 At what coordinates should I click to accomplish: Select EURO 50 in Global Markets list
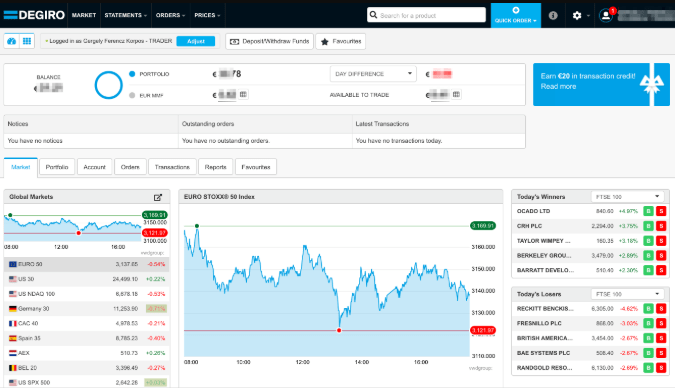[x=87, y=264]
